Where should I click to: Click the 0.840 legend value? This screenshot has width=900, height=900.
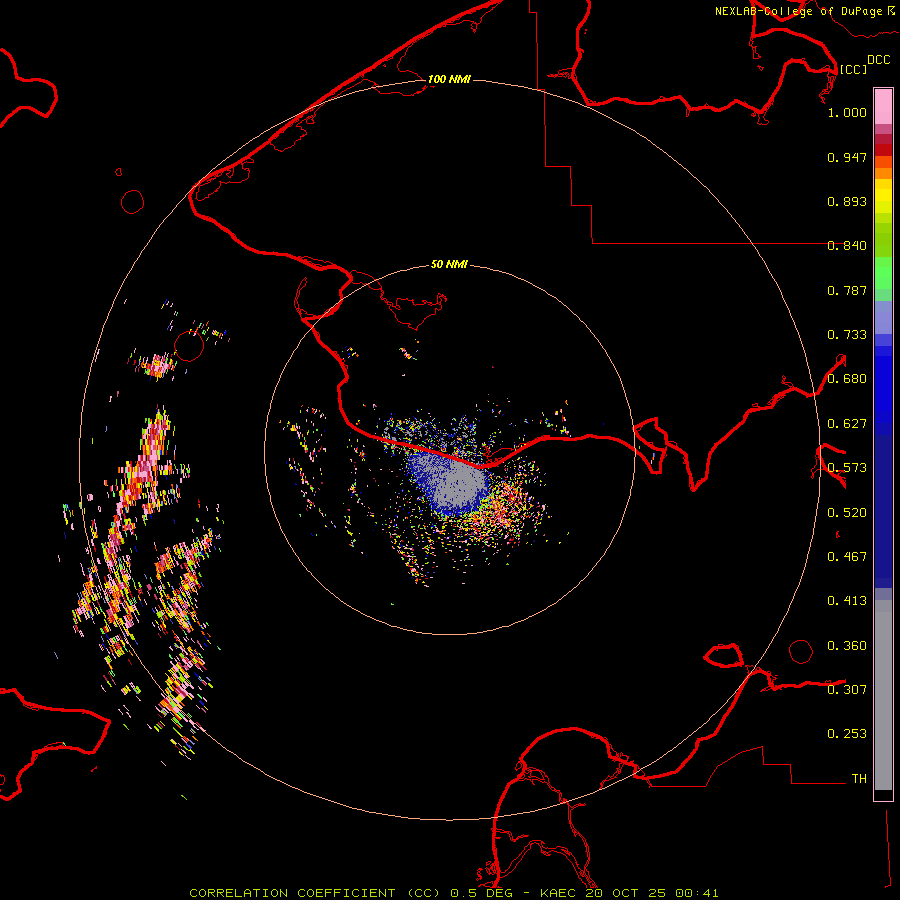tap(847, 246)
